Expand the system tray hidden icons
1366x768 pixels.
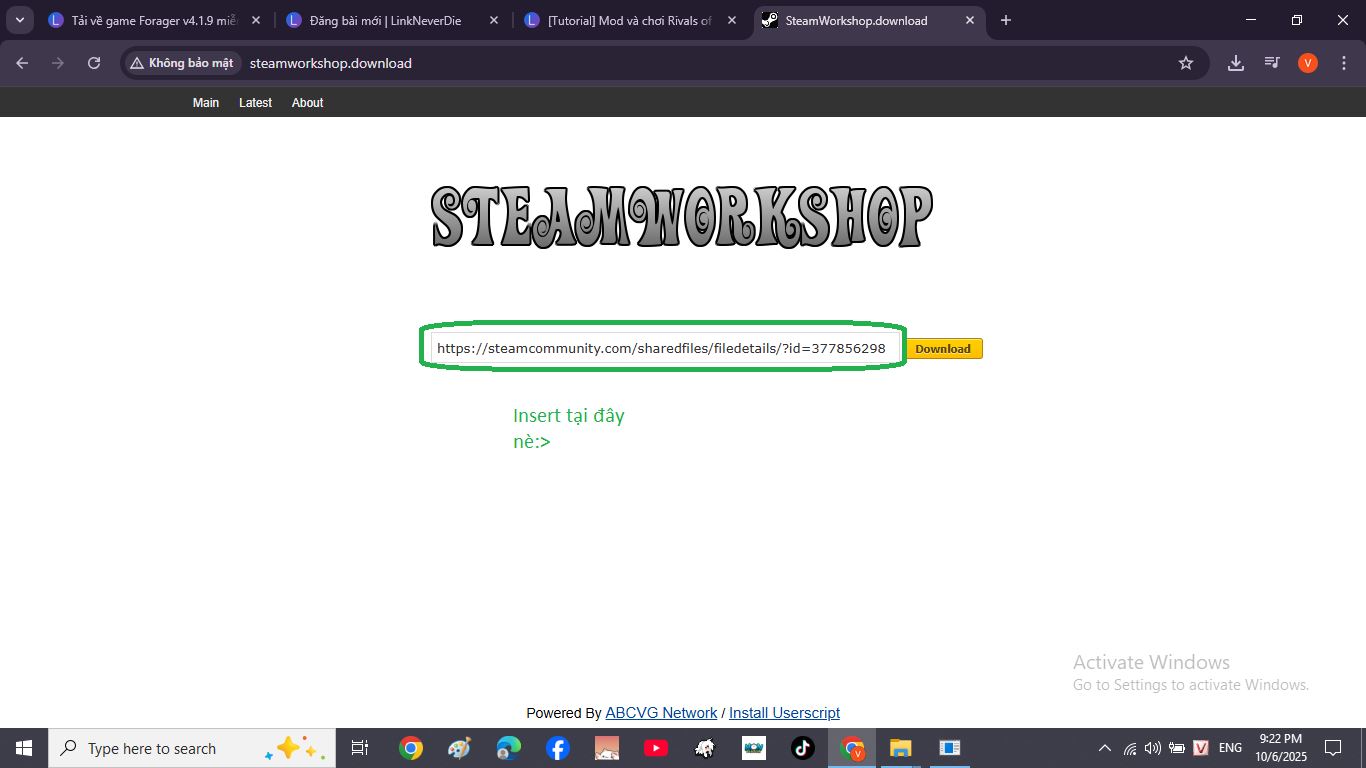tap(1104, 748)
